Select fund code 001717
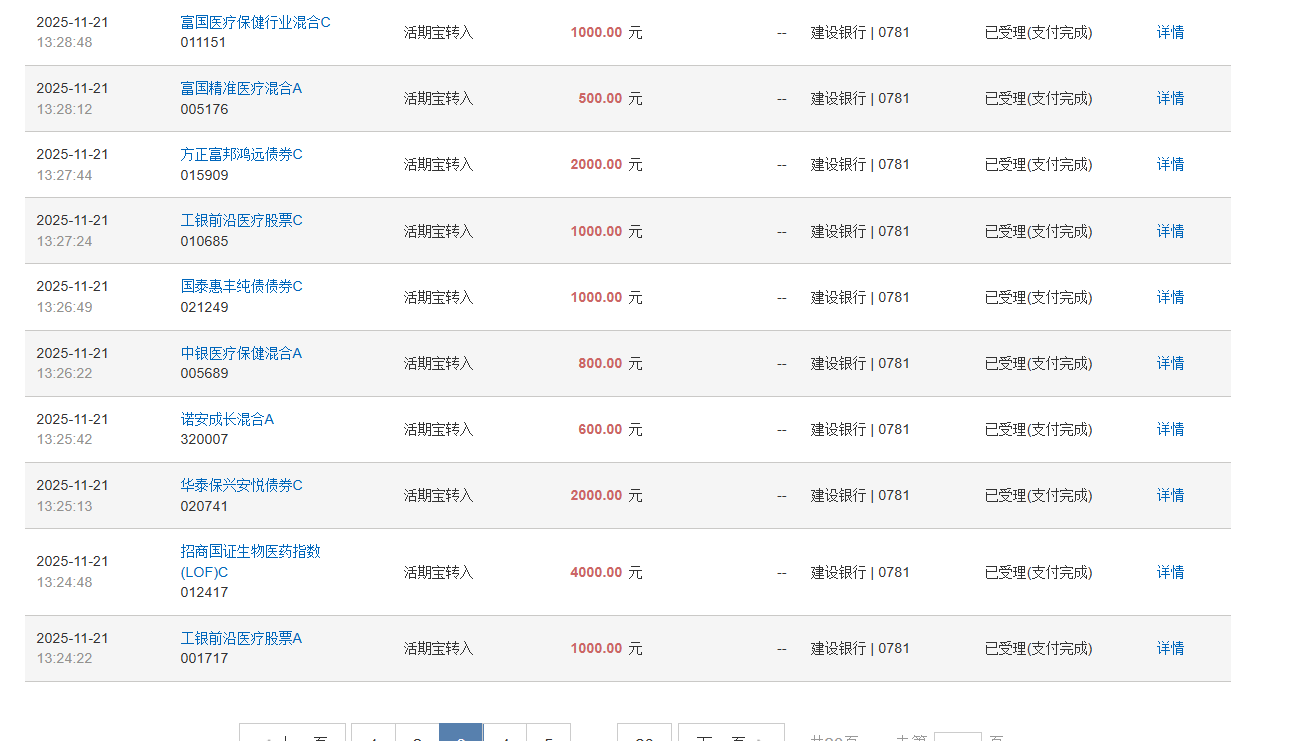Viewport: 1299px width, 741px height. pyautogui.click(x=204, y=658)
